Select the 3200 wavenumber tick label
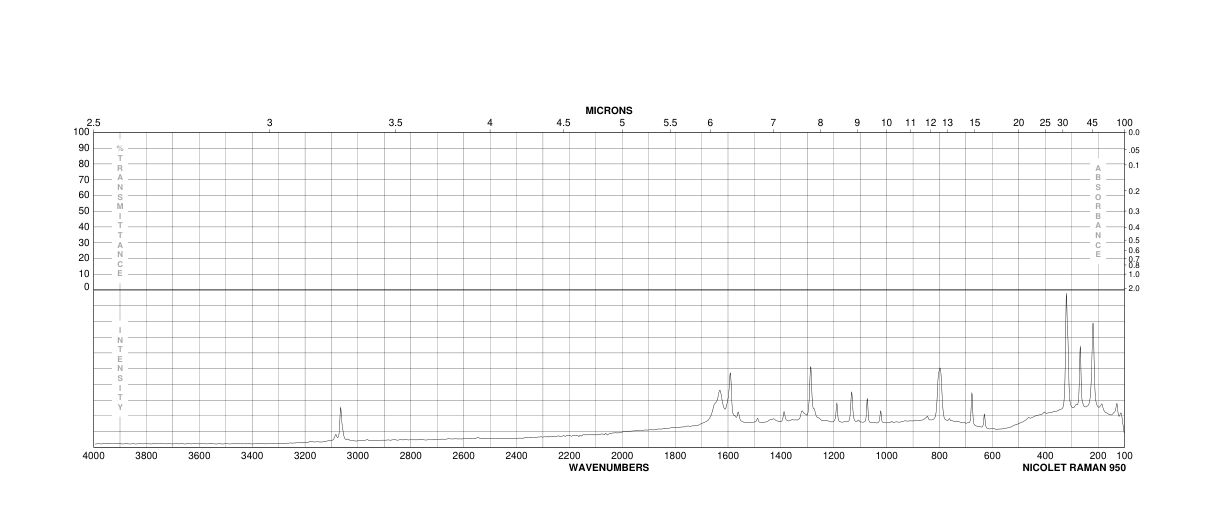 (305, 456)
